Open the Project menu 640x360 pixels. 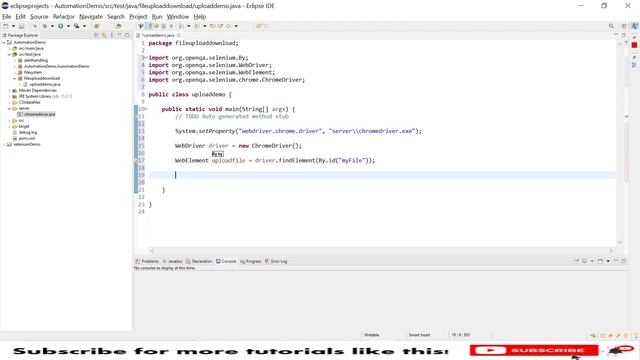coord(138,17)
